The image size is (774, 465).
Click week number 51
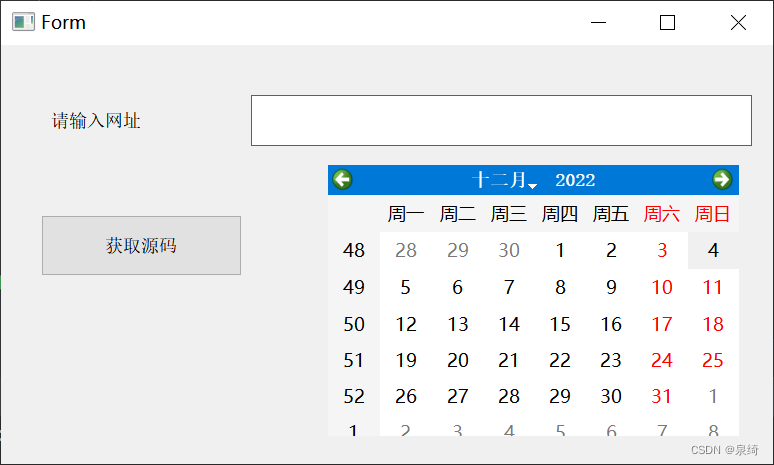coord(354,360)
